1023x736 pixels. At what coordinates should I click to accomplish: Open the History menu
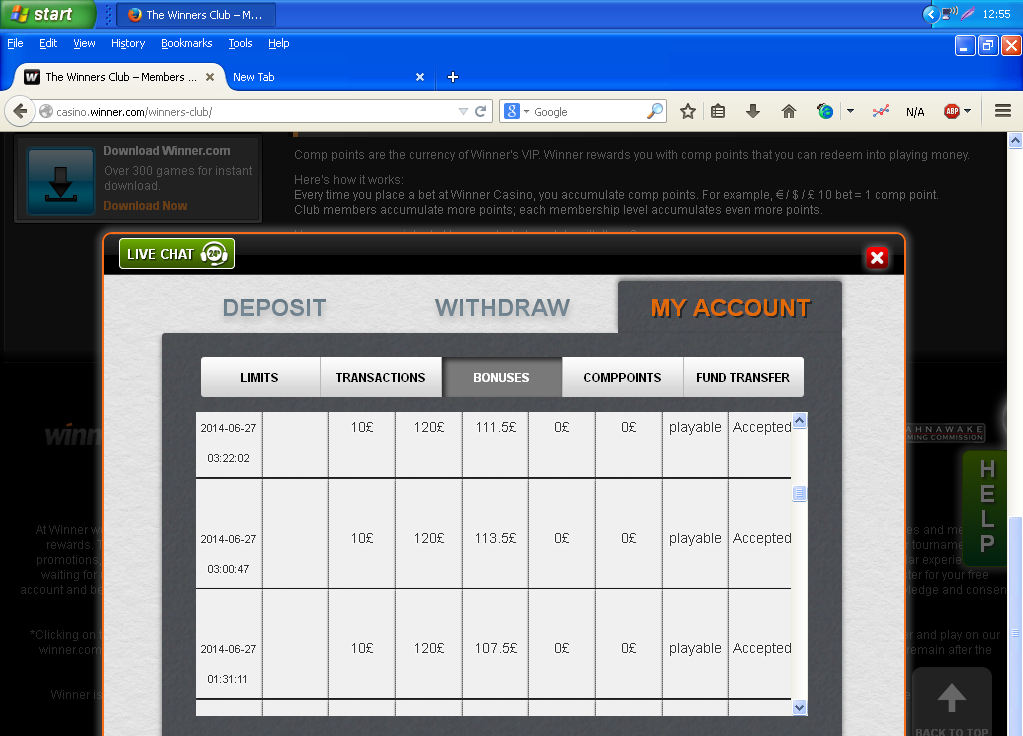[x=128, y=43]
